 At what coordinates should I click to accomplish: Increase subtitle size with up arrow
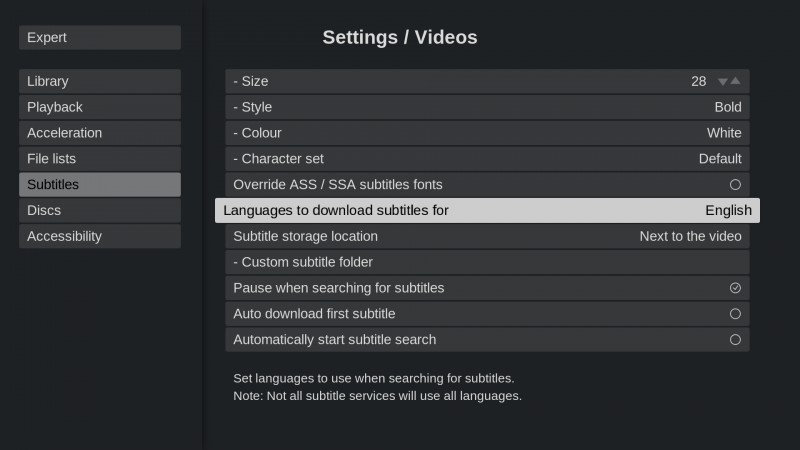(736, 81)
